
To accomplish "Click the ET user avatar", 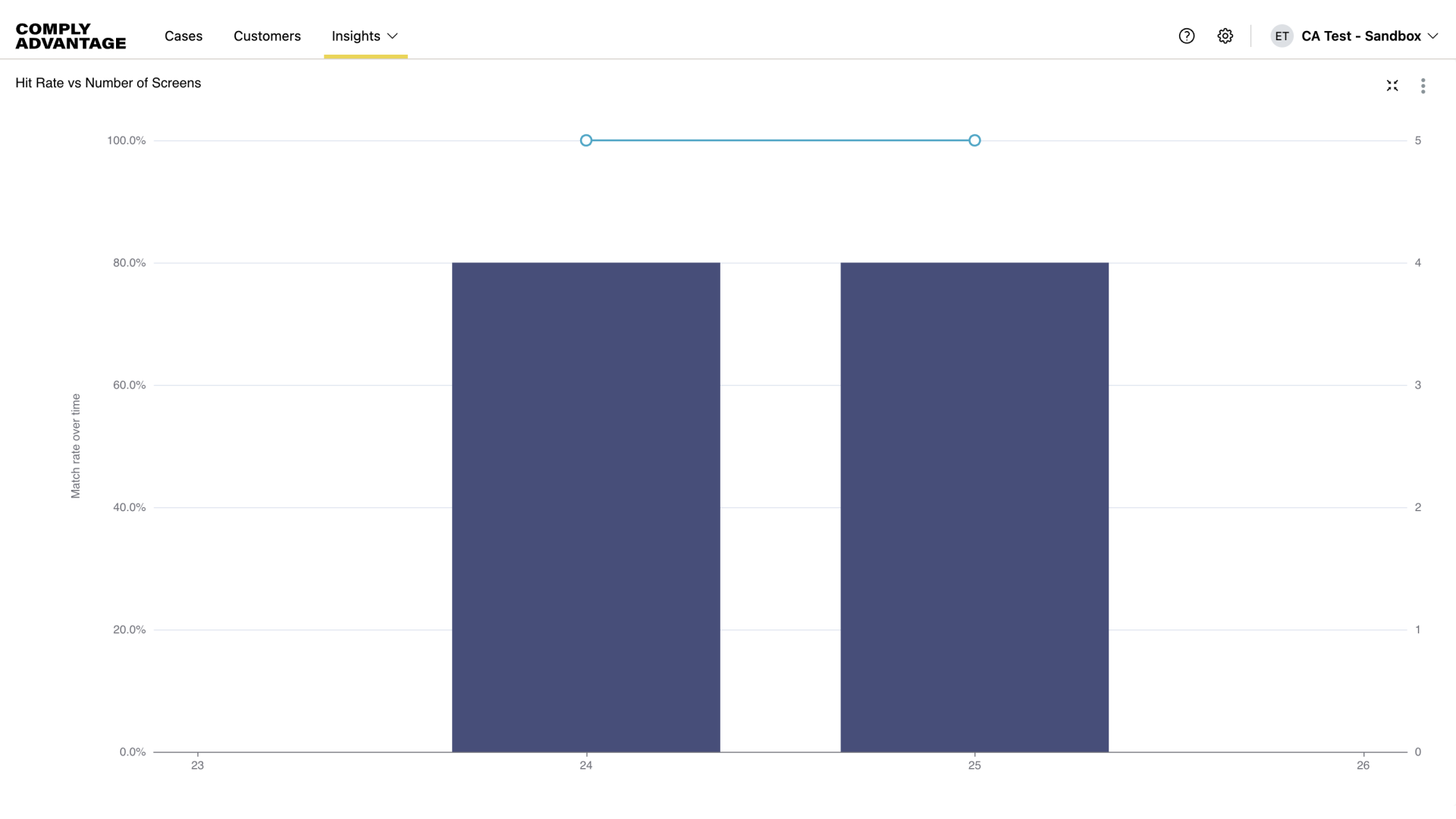I will (x=1282, y=36).
